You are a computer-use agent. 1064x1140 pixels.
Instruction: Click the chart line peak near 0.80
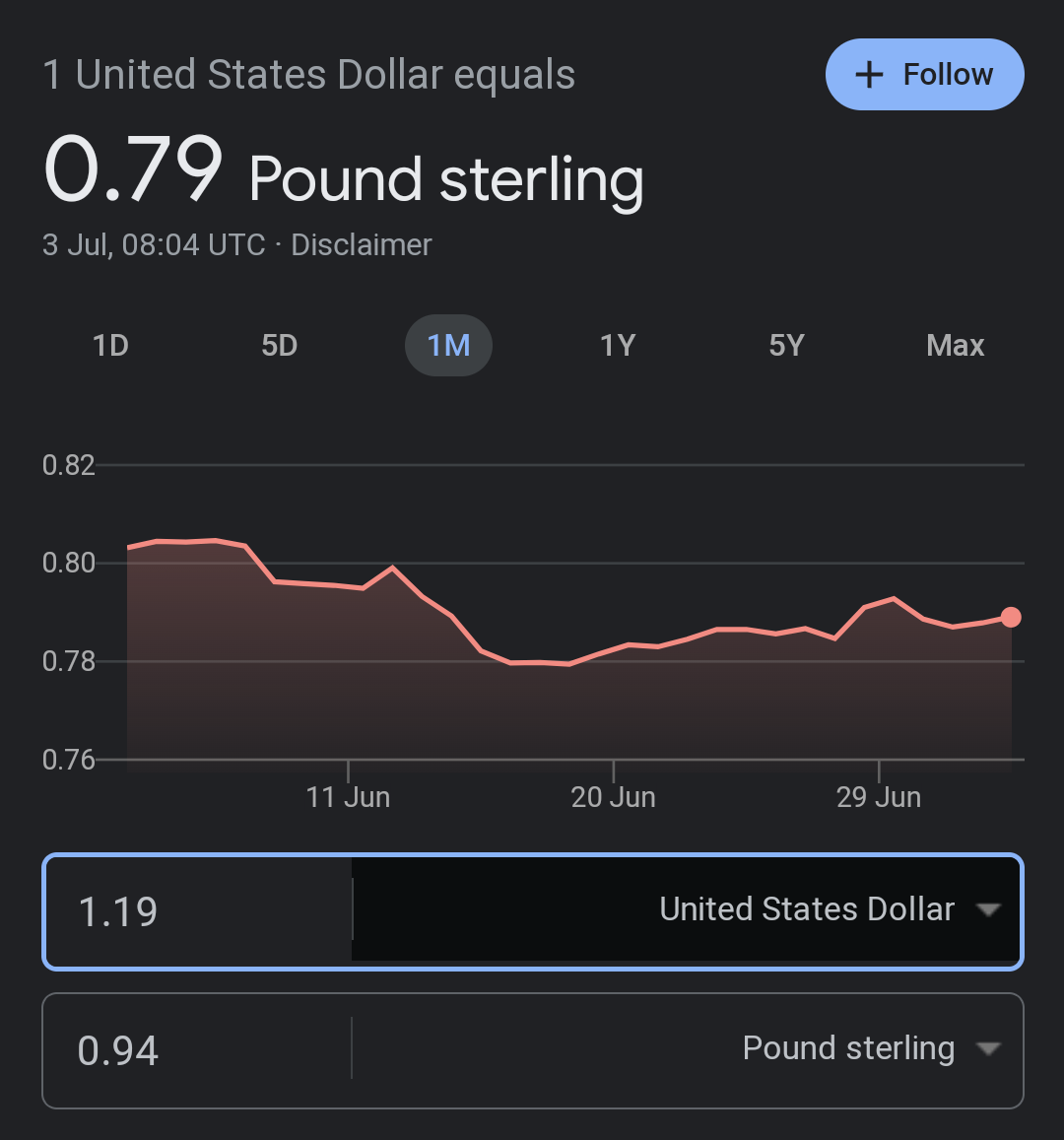click(x=392, y=568)
